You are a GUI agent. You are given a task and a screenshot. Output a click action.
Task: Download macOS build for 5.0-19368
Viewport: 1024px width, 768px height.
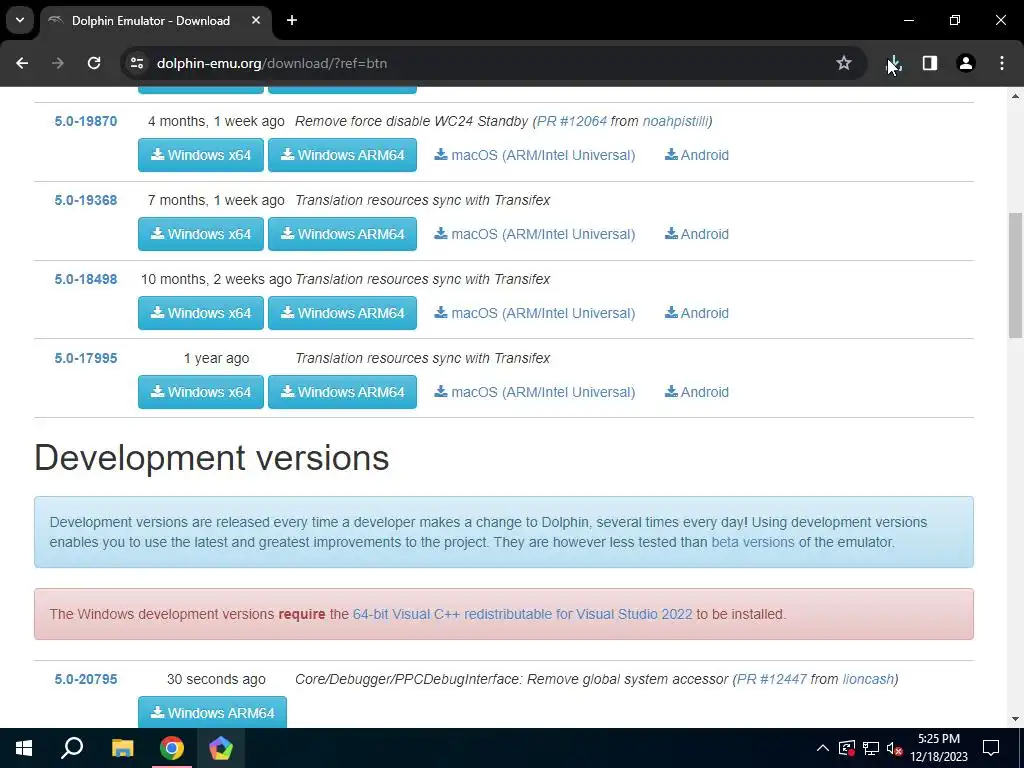535,234
